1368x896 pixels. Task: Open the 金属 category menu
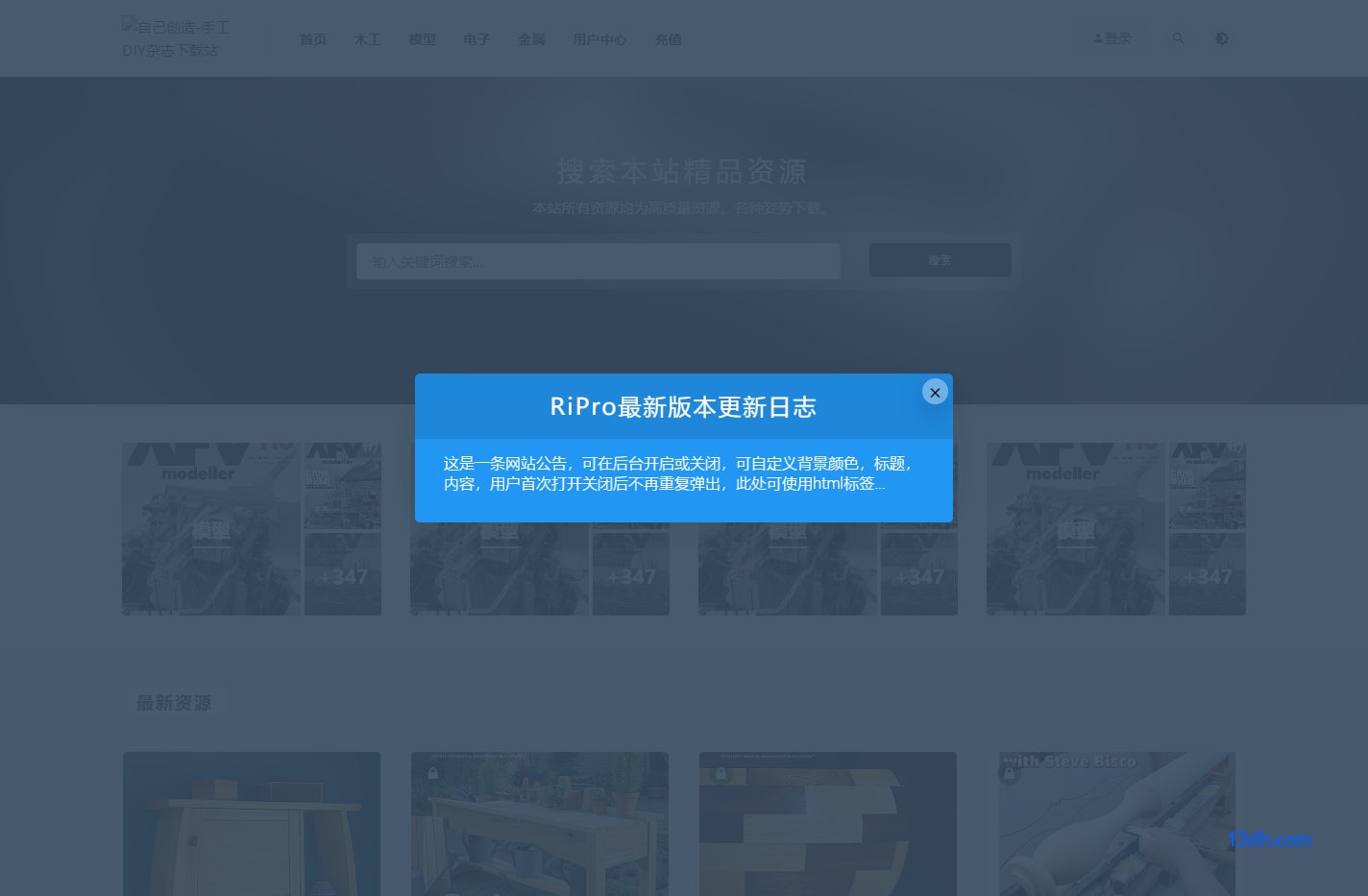[x=531, y=39]
